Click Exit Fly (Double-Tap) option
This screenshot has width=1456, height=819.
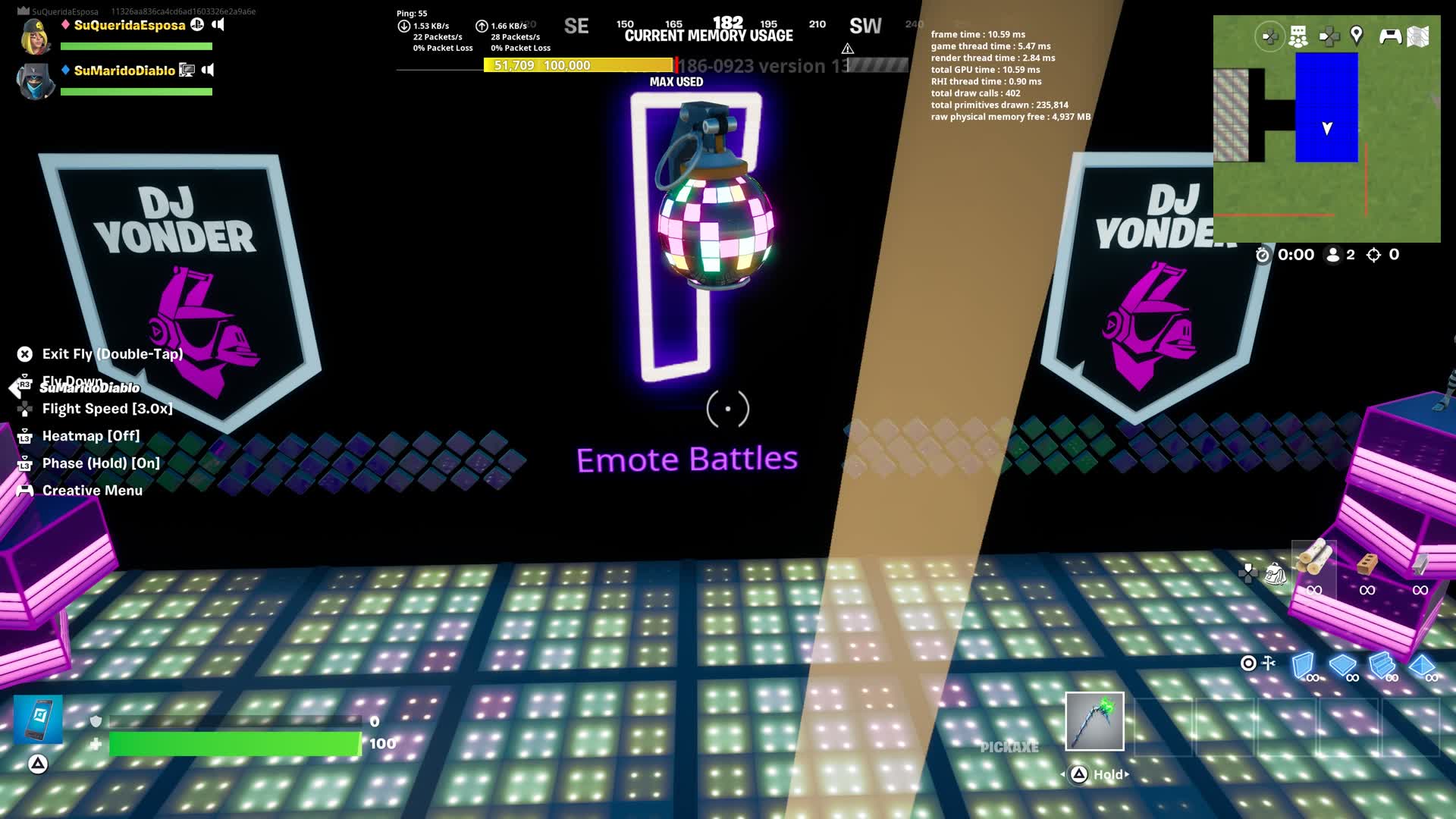pyautogui.click(x=112, y=354)
